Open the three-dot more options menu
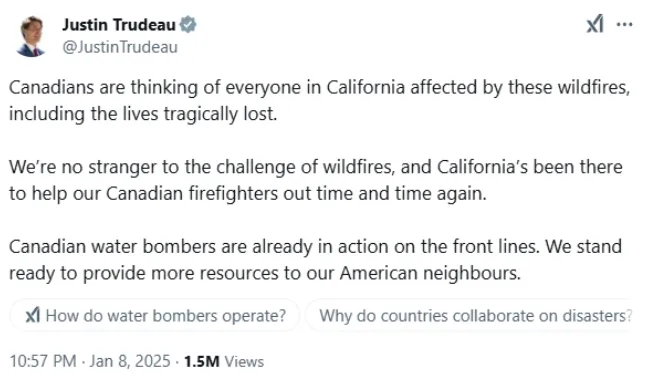This screenshot has height=377, width=650. (x=624, y=24)
